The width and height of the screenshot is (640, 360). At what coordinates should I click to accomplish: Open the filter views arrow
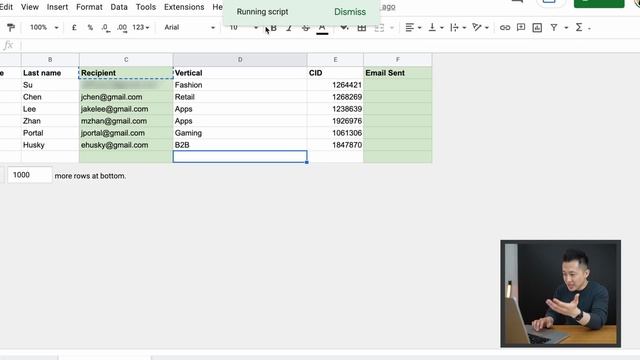[x=566, y=28]
